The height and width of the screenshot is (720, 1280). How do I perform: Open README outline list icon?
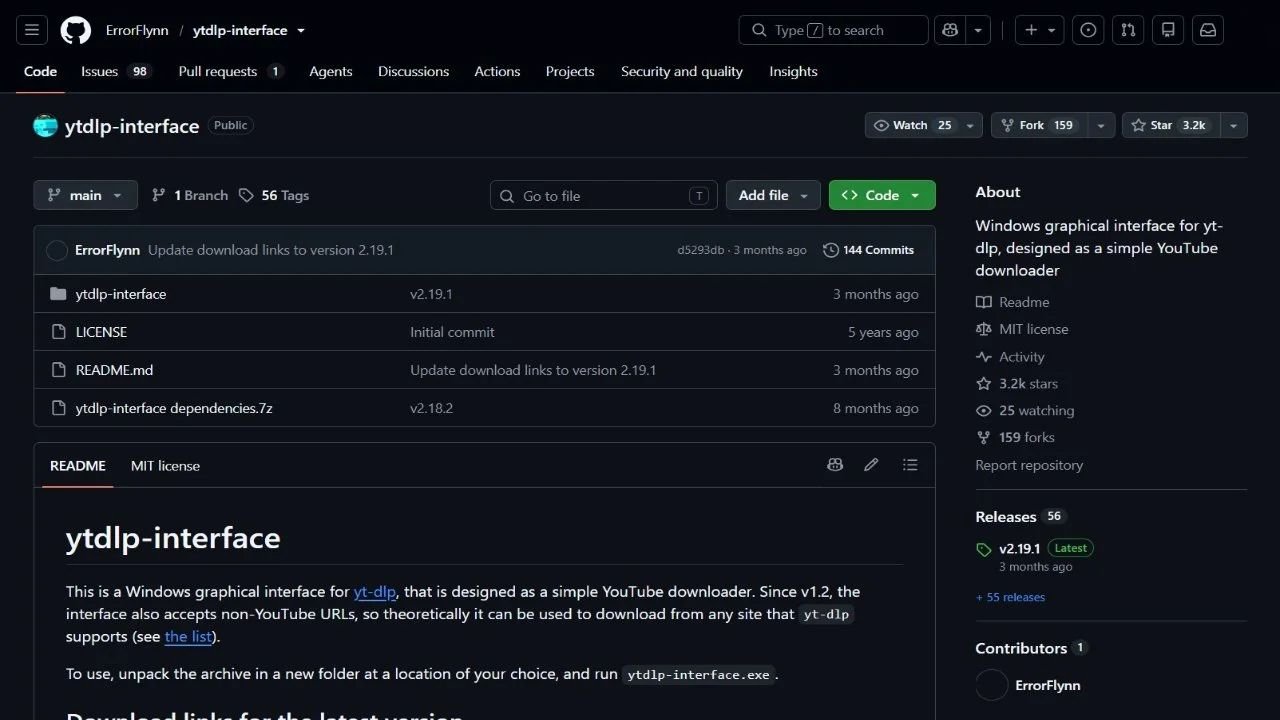(910, 465)
